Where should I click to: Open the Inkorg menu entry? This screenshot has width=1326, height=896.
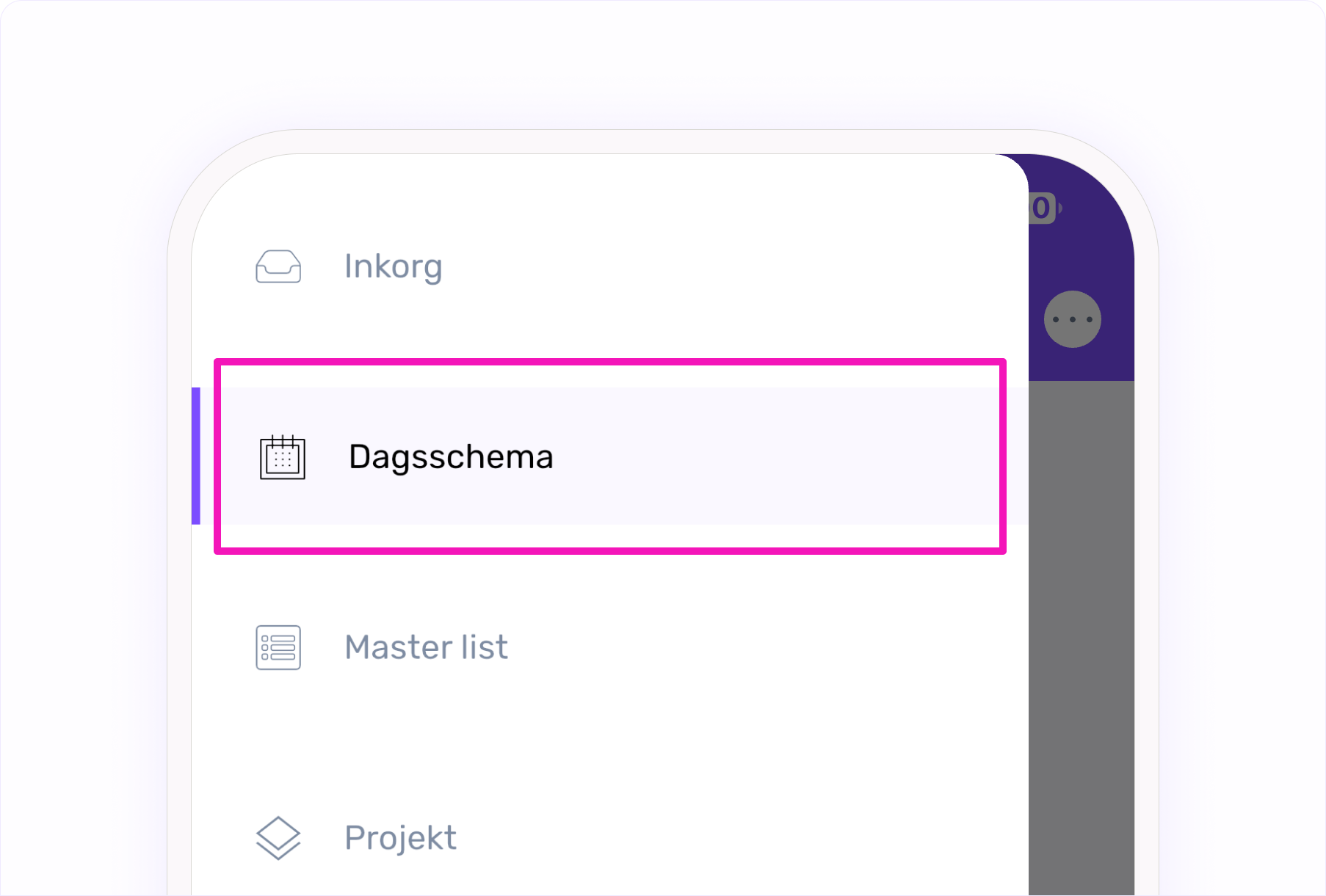pyautogui.click(x=393, y=266)
